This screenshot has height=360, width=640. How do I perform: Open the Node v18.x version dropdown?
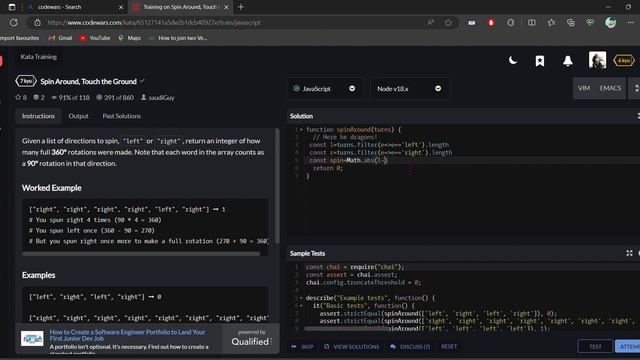point(409,89)
